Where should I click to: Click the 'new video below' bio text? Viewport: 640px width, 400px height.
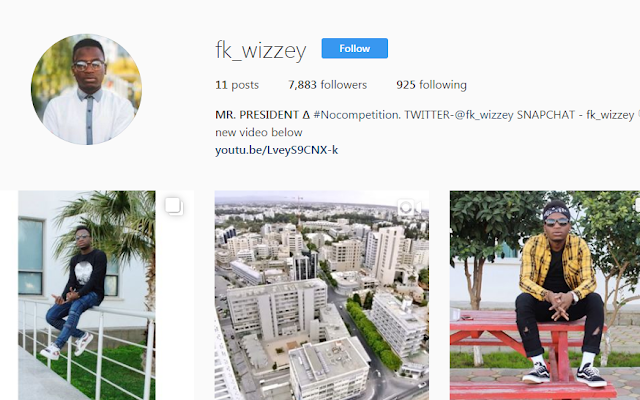[x=259, y=133]
